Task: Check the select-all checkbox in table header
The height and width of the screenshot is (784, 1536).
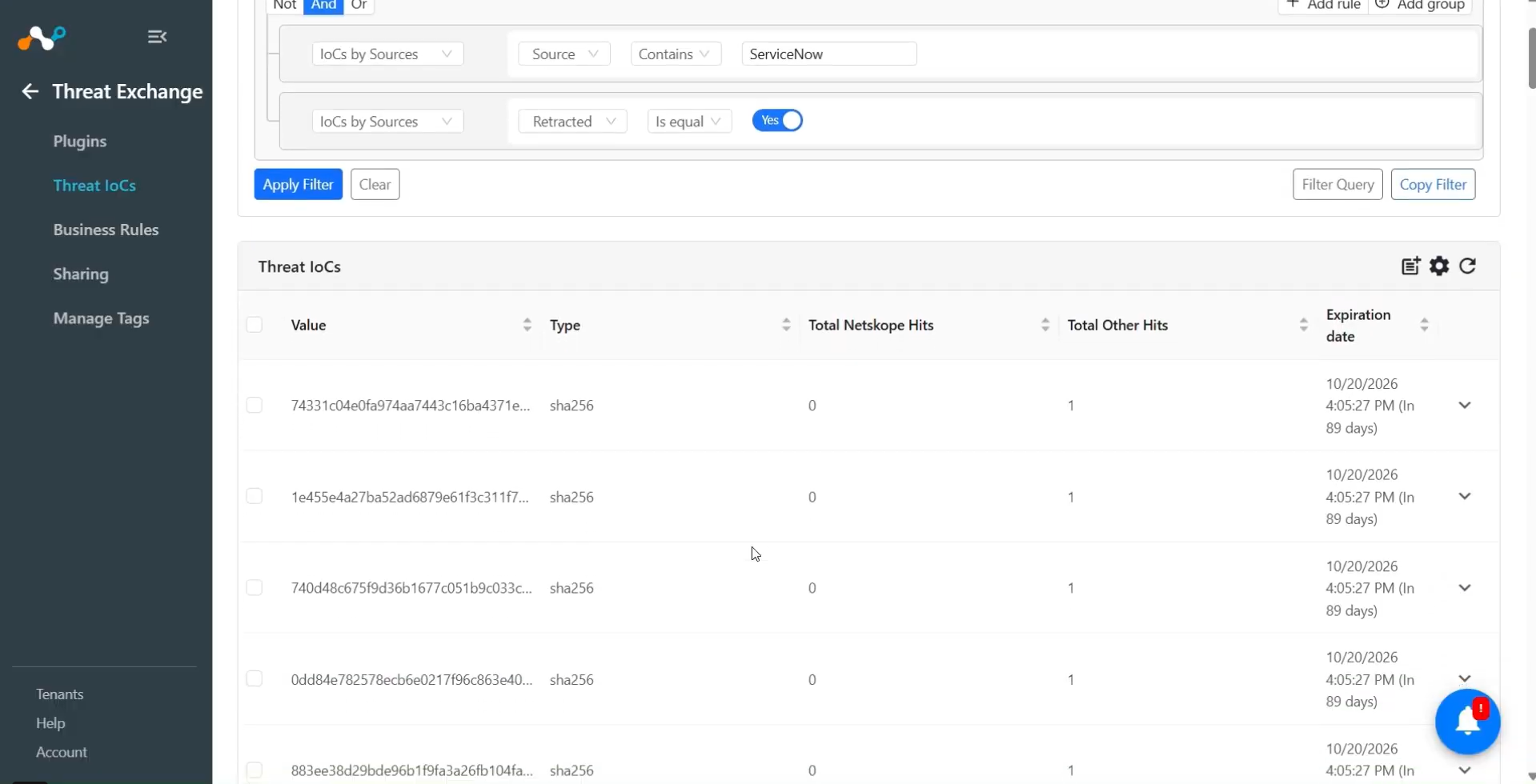Action: (x=255, y=325)
